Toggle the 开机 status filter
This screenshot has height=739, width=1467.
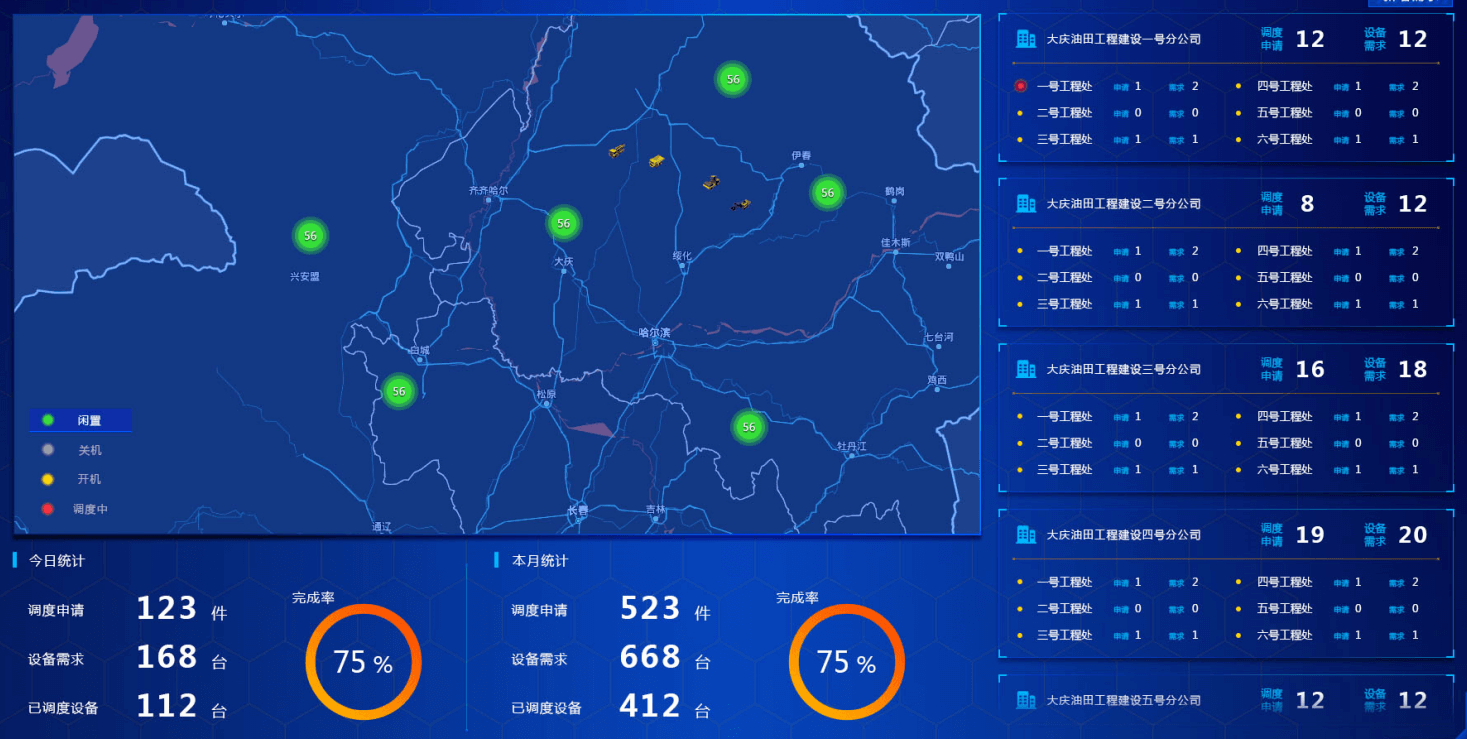pyautogui.click(x=80, y=479)
